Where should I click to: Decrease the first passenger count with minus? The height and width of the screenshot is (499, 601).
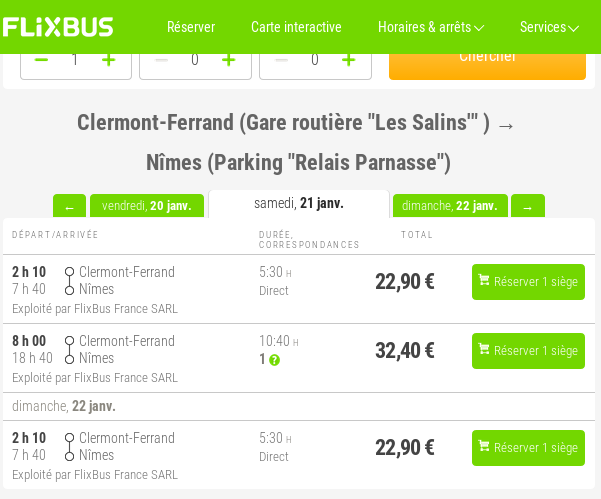[41, 60]
